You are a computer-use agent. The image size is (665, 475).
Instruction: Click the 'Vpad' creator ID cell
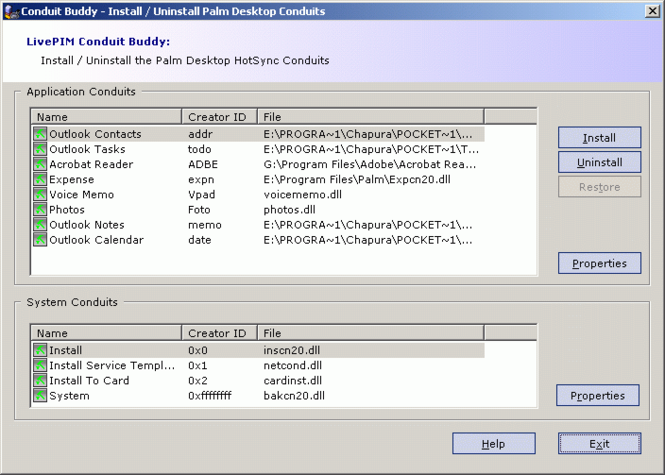pos(201,195)
